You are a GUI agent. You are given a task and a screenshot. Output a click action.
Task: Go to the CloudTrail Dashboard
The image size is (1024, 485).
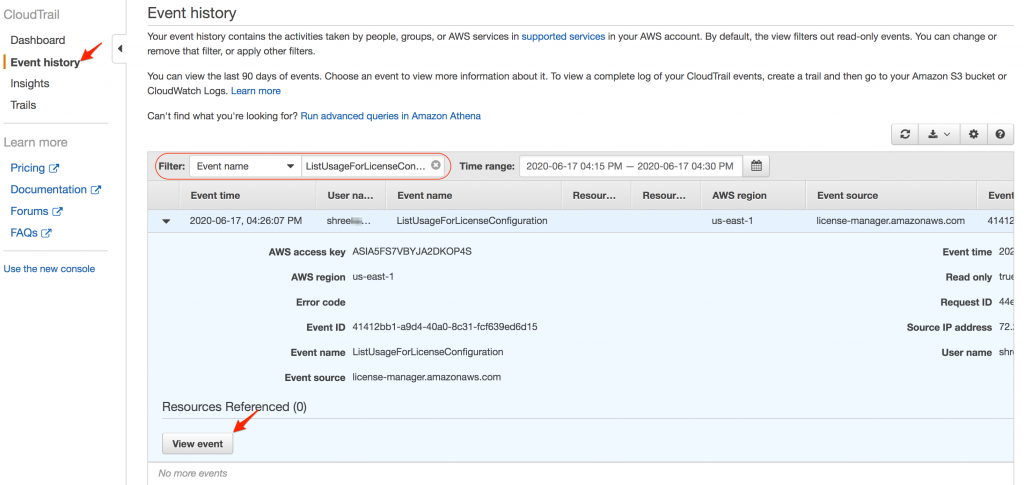pyautogui.click(x=38, y=40)
